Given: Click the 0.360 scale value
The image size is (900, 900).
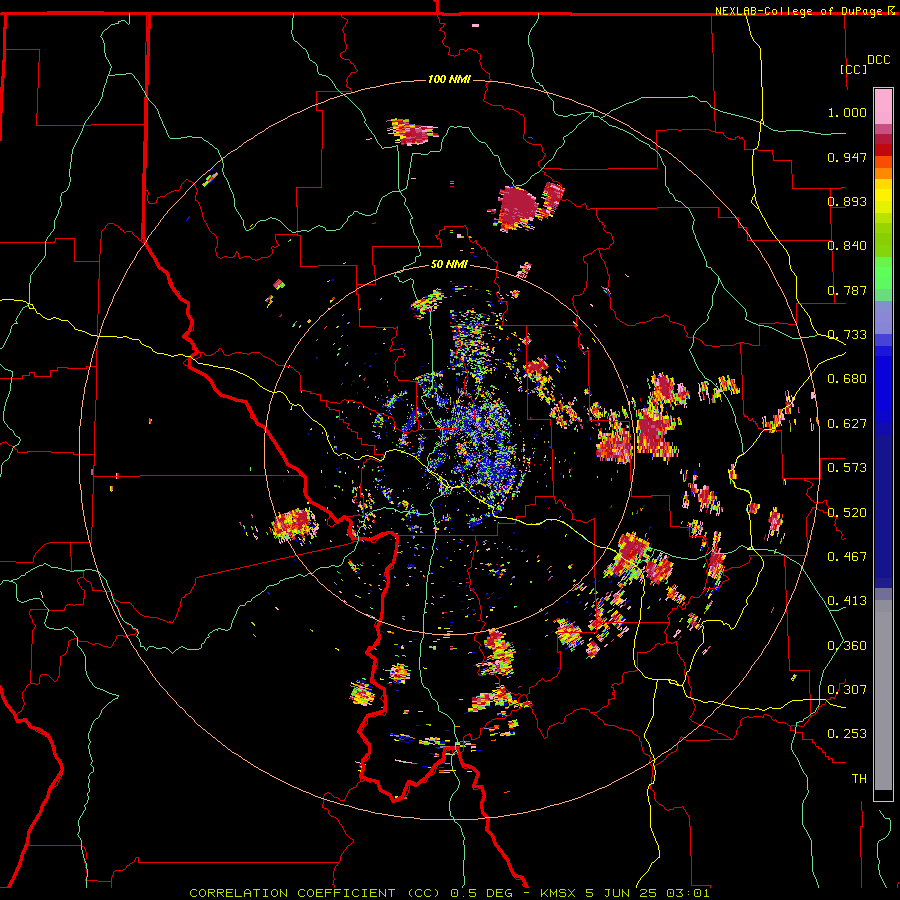Looking at the screenshot, I should (x=847, y=646).
